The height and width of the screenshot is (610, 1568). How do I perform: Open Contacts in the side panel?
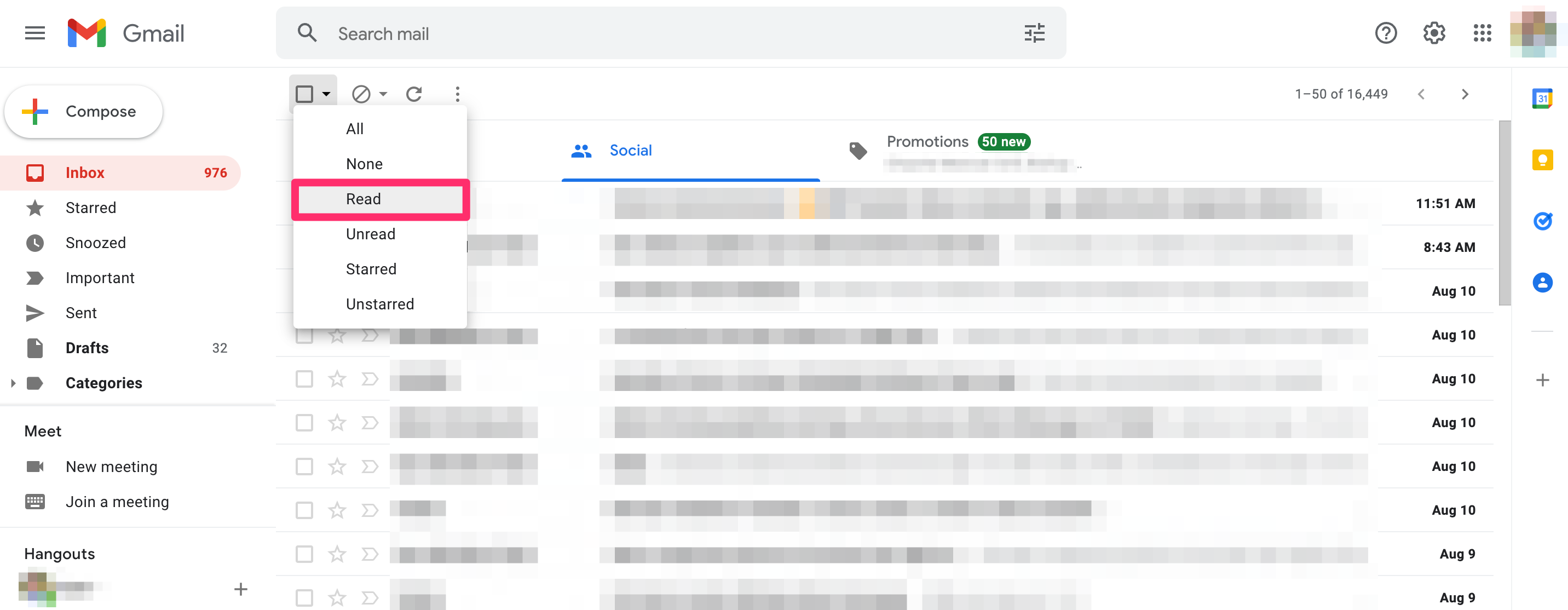click(x=1542, y=282)
